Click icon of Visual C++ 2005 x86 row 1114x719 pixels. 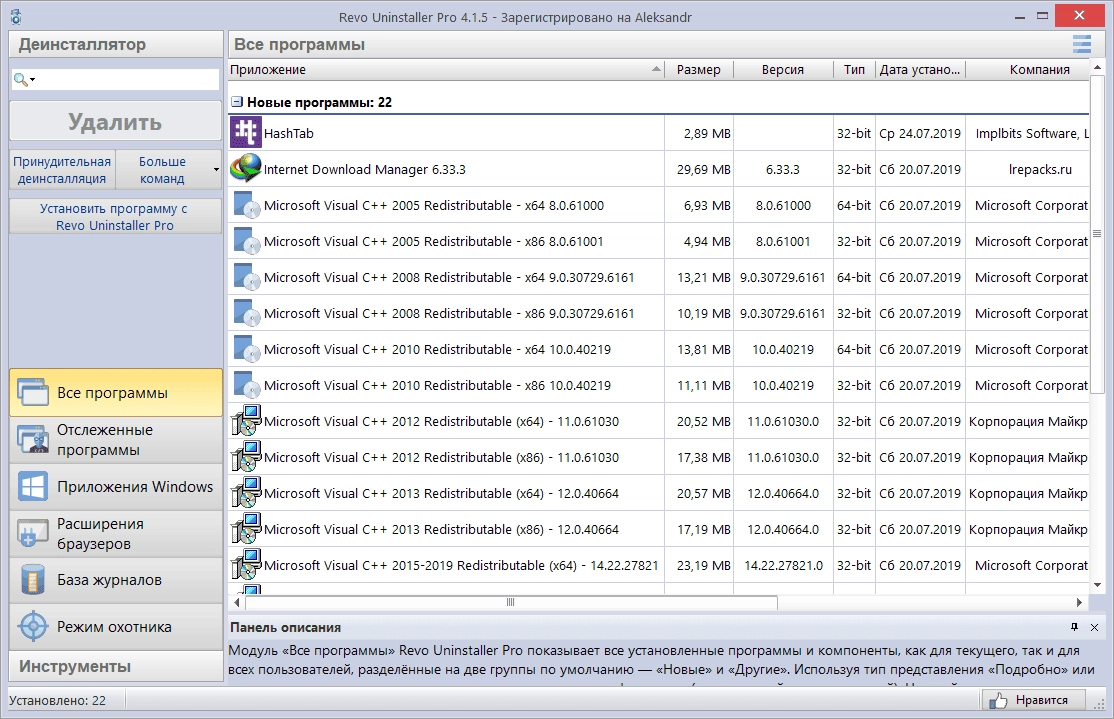(x=247, y=242)
